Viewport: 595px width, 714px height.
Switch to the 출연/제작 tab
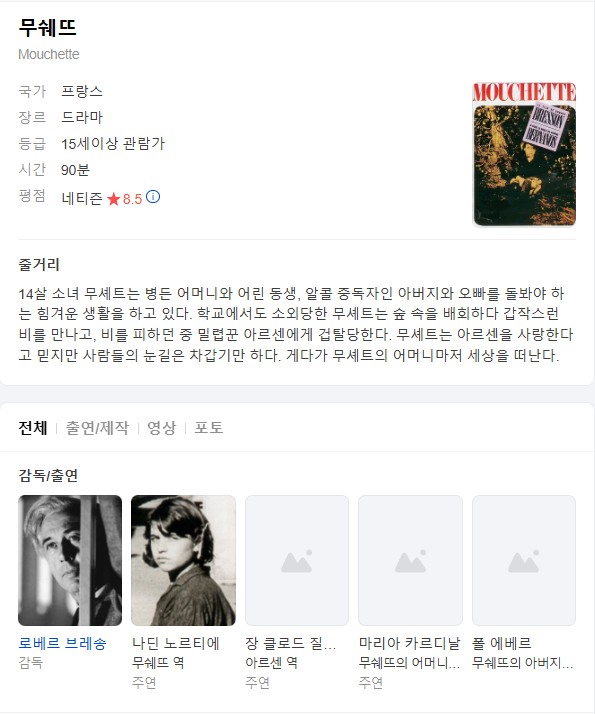pyautogui.click(x=97, y=428)
